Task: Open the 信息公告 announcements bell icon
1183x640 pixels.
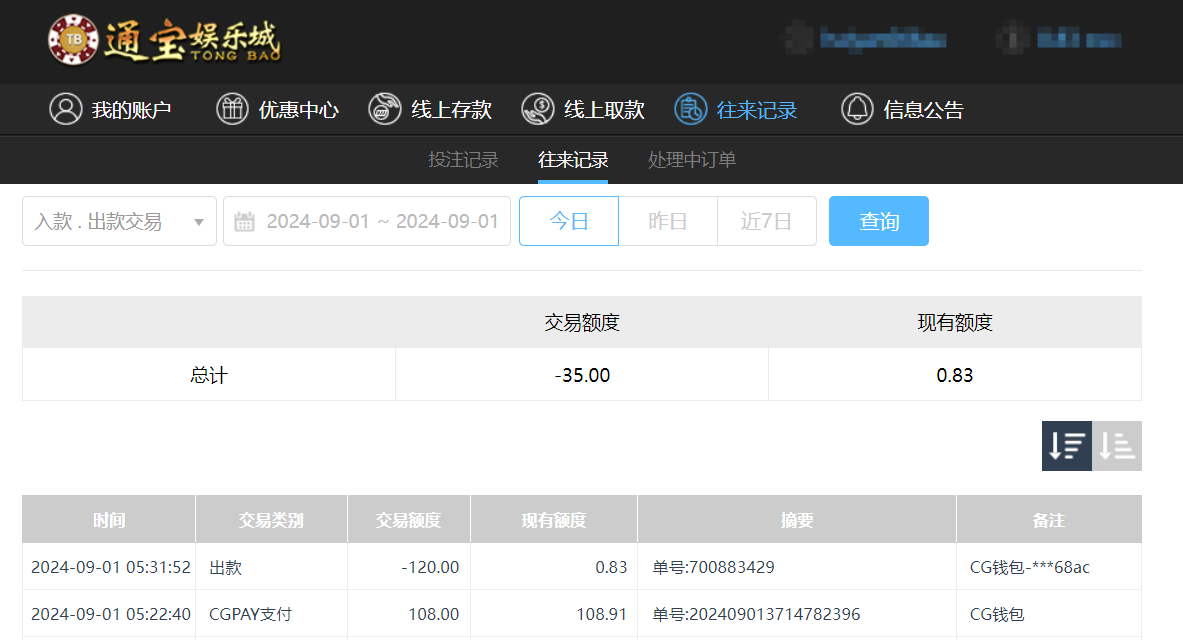Action: coord(857,109)
